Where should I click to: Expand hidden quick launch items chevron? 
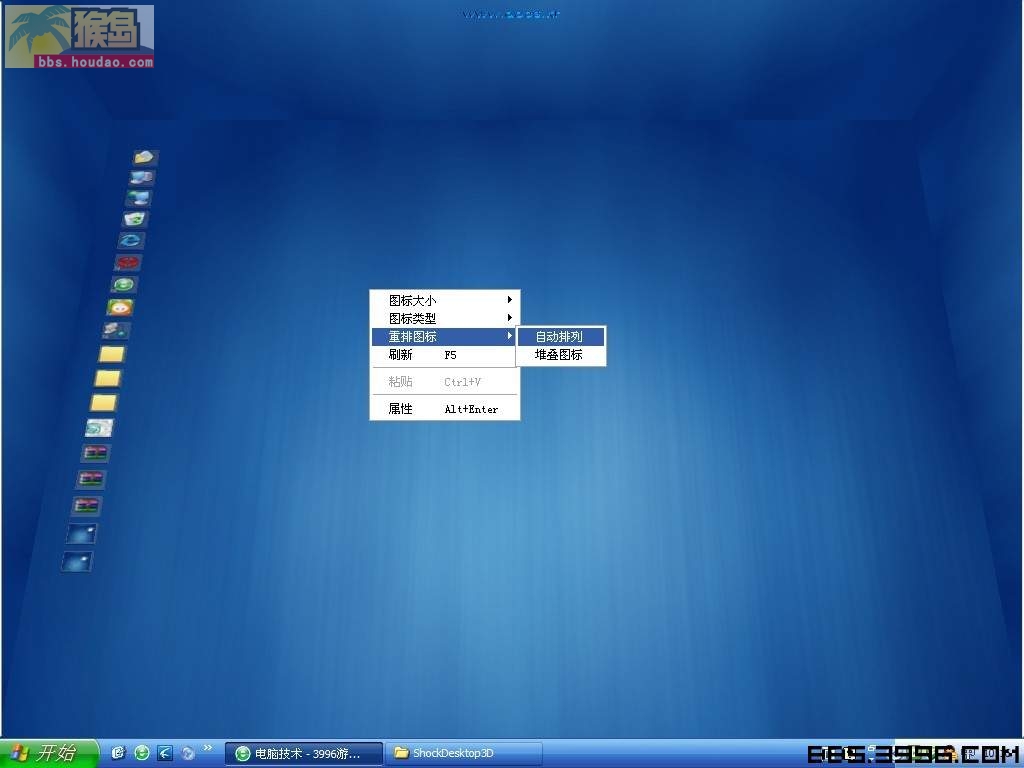208,748
